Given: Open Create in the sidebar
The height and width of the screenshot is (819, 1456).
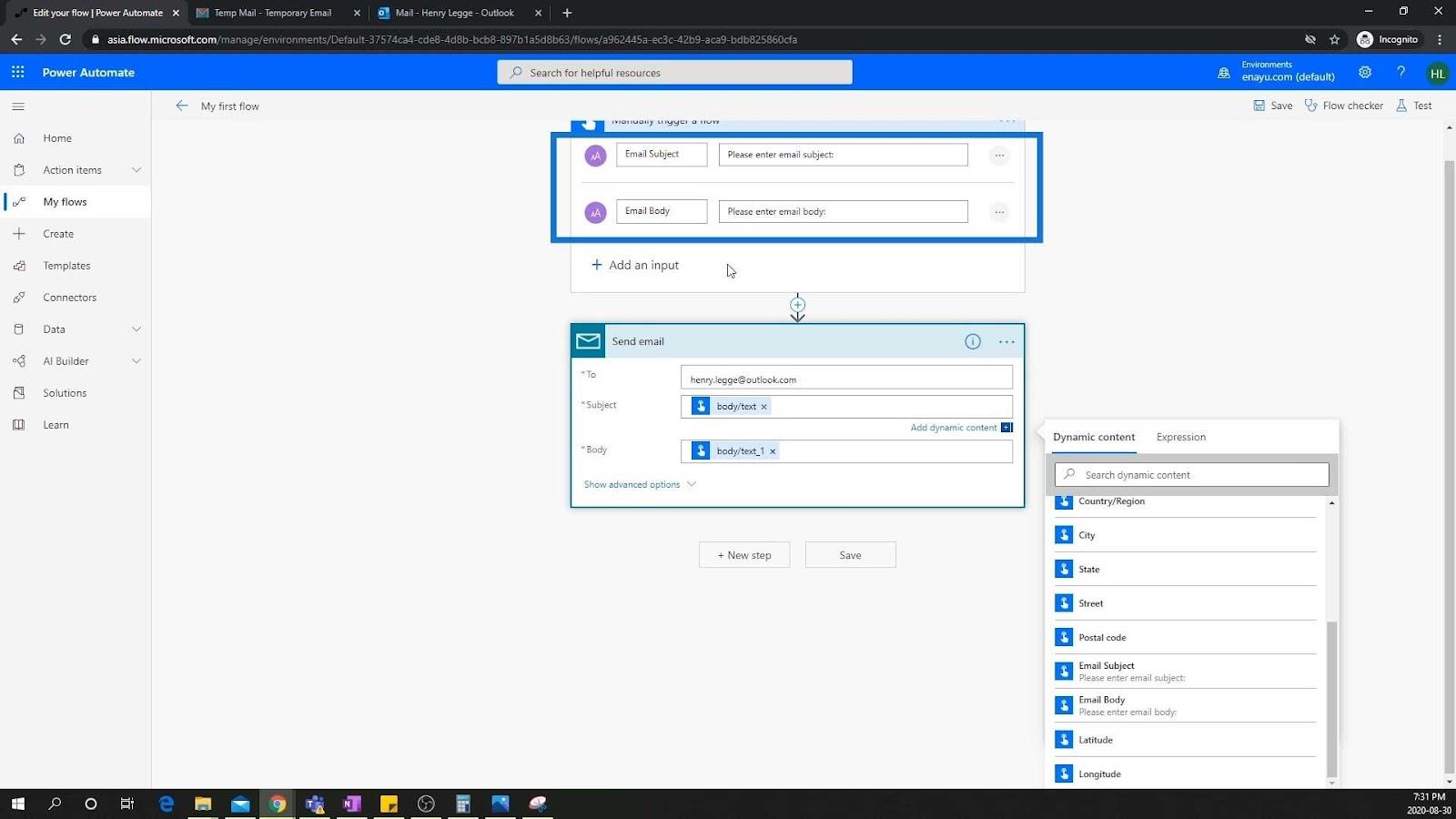Looking at the screenshot, I should click(x=76, y=234).
